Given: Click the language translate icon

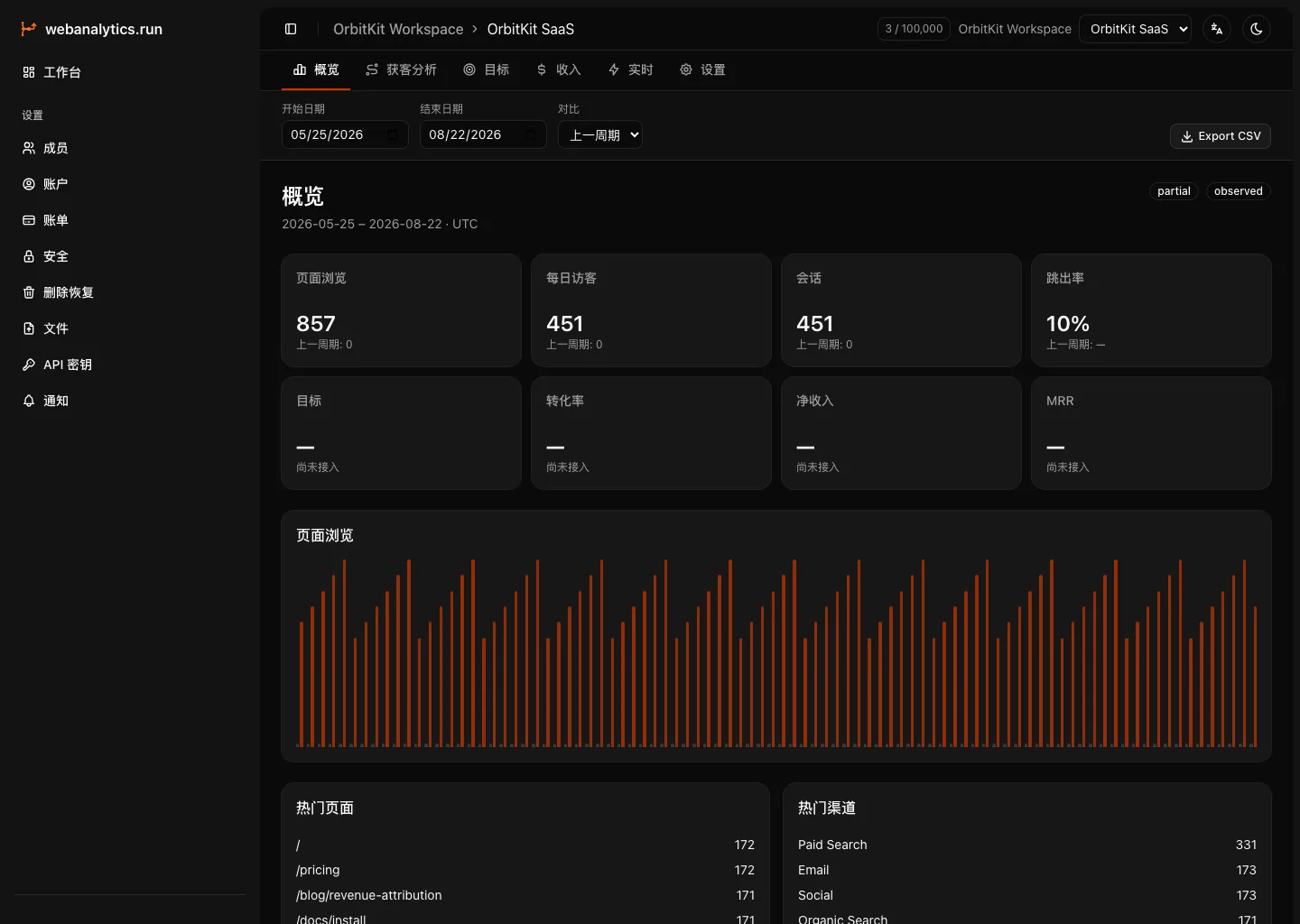Looking at the screenshot, I should tap(1217, 29).
